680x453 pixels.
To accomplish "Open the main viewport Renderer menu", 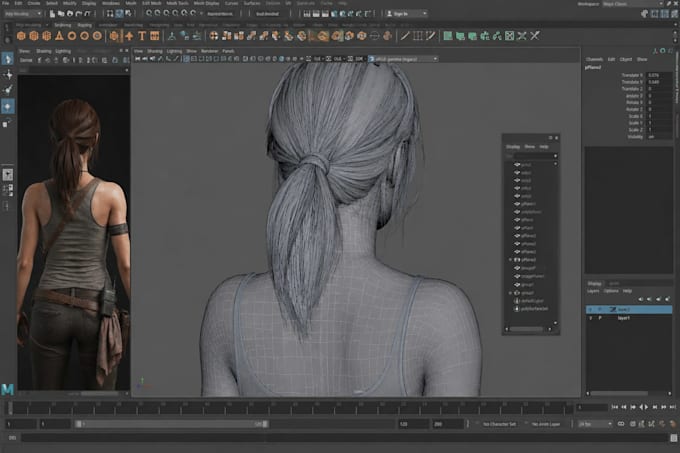I will pos(209,51).
